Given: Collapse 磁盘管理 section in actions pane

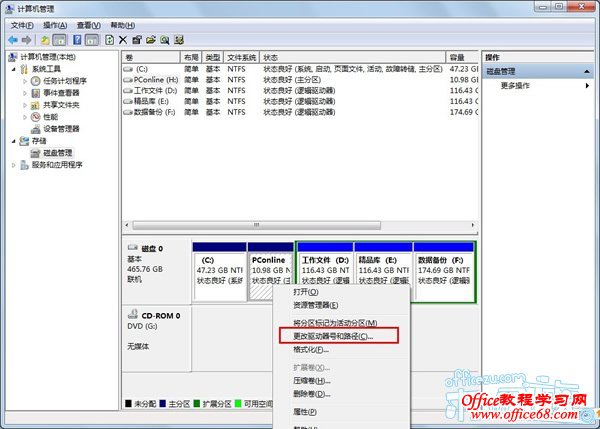Looking at the screenshot, I should [586, 72].
